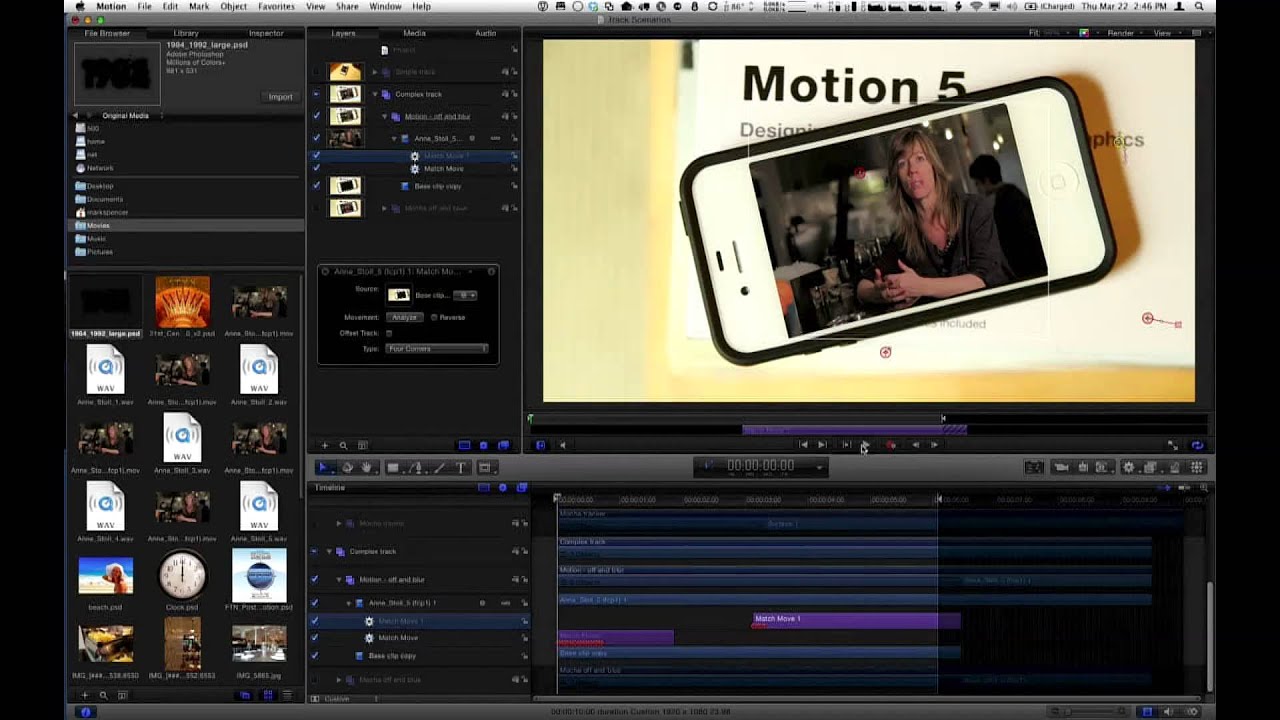Open the Add Behavior gear menu

pyautogui.click(x=1129, y=467)
